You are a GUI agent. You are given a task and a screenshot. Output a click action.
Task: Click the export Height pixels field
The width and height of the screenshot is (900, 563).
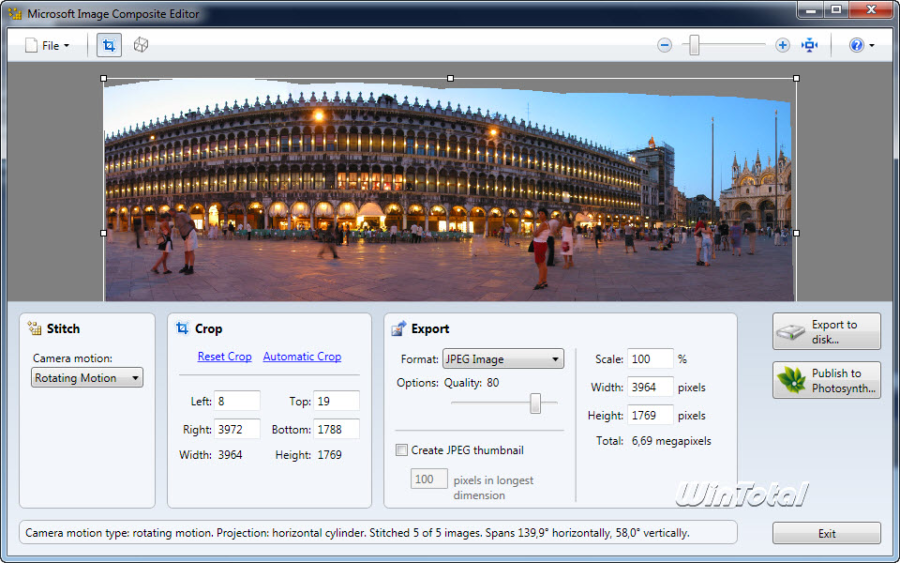pos(650,415)
